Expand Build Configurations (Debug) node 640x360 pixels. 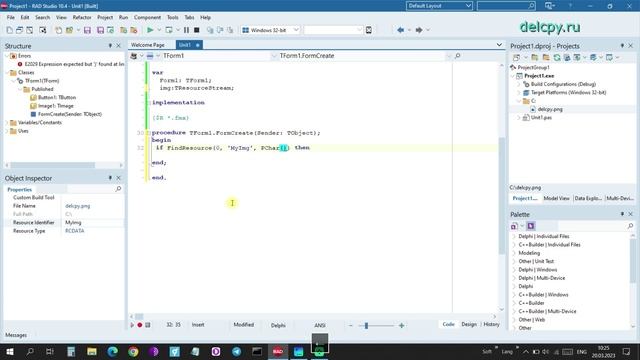pos(519,84)
